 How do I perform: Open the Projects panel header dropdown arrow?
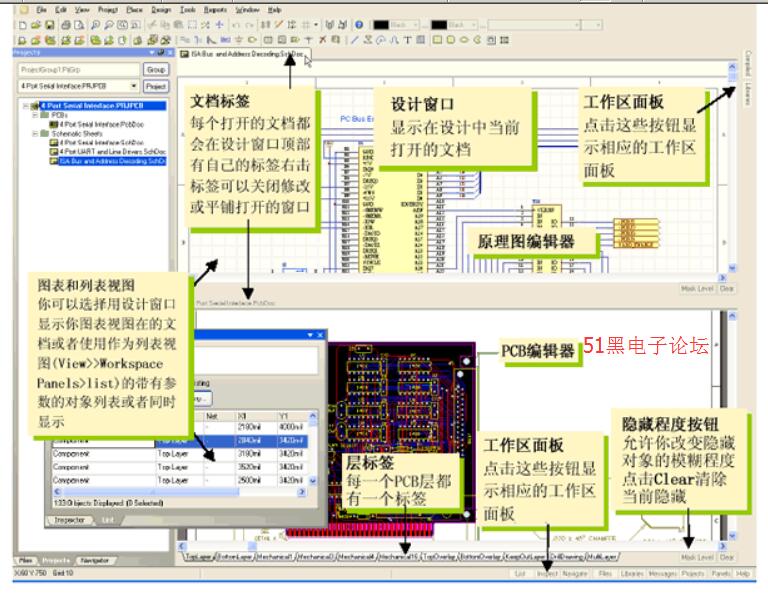(x=152, y=52)
